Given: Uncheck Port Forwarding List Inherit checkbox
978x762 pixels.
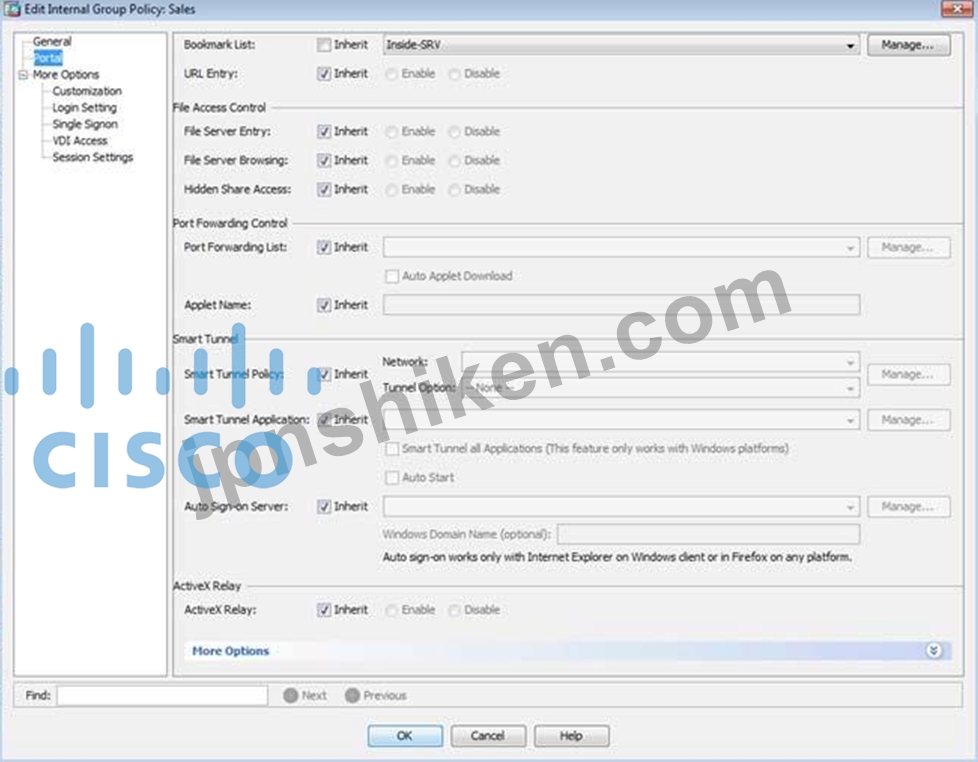Looking at the screenshot, I should tap(324, 248).
